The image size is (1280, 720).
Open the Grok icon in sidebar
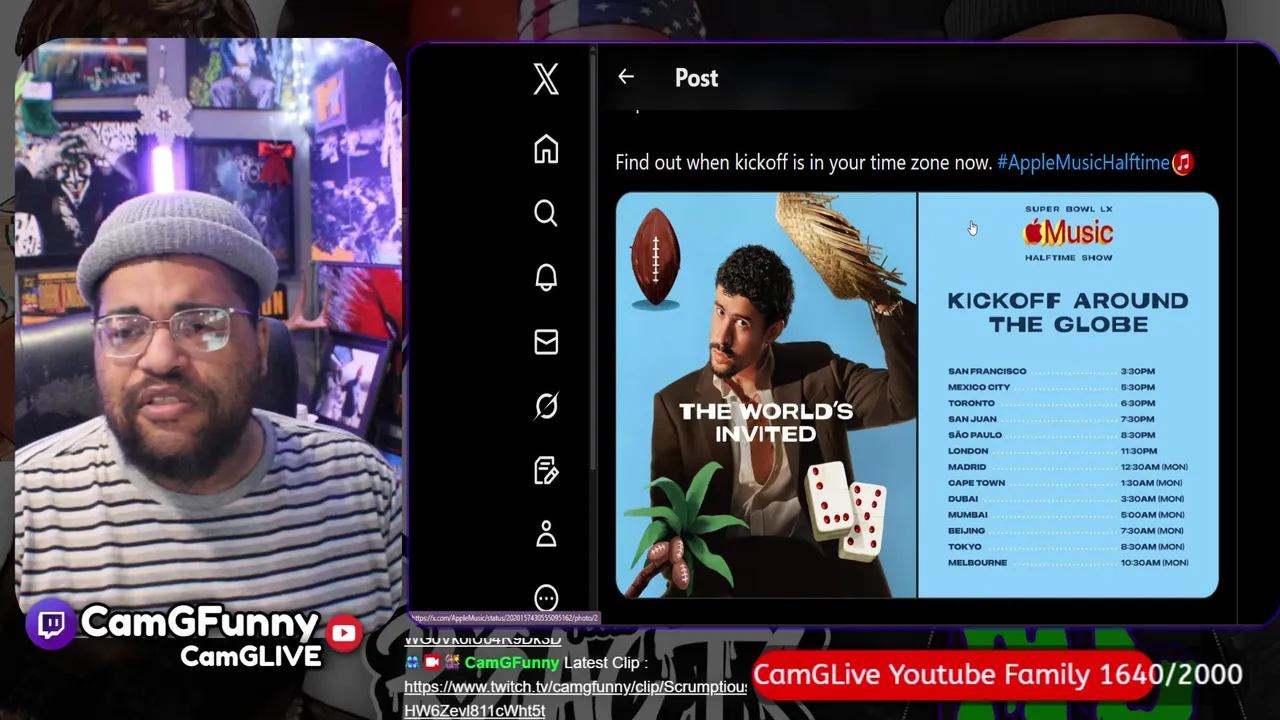coord(546,406)
